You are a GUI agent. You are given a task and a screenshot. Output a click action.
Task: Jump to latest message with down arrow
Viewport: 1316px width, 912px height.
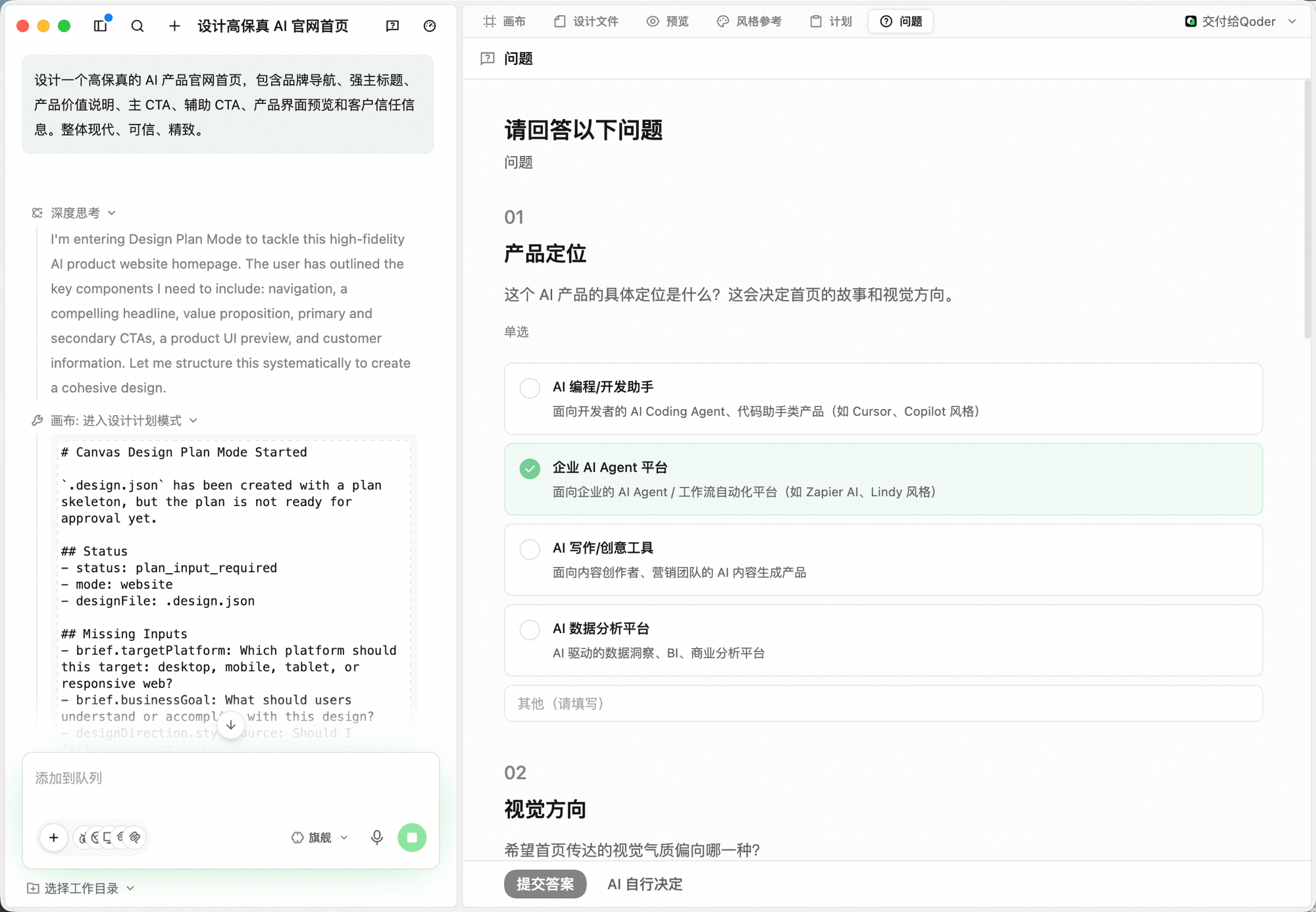231,725
